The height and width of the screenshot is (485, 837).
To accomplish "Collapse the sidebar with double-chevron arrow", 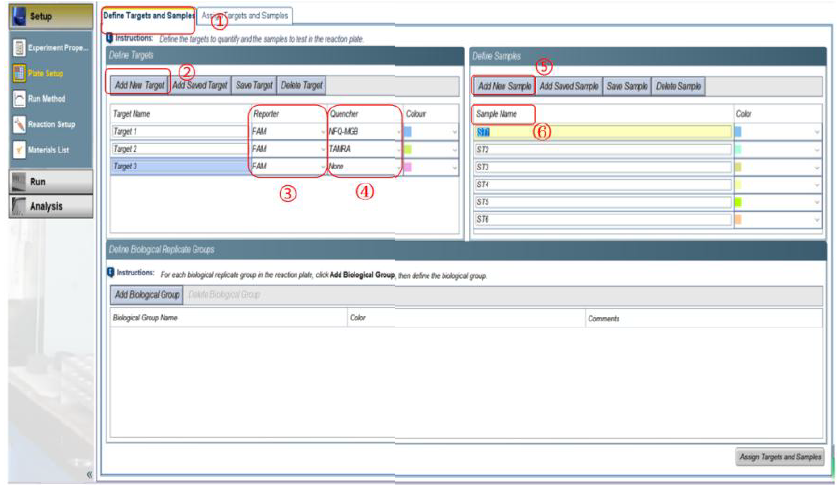I will coord(89,474).
